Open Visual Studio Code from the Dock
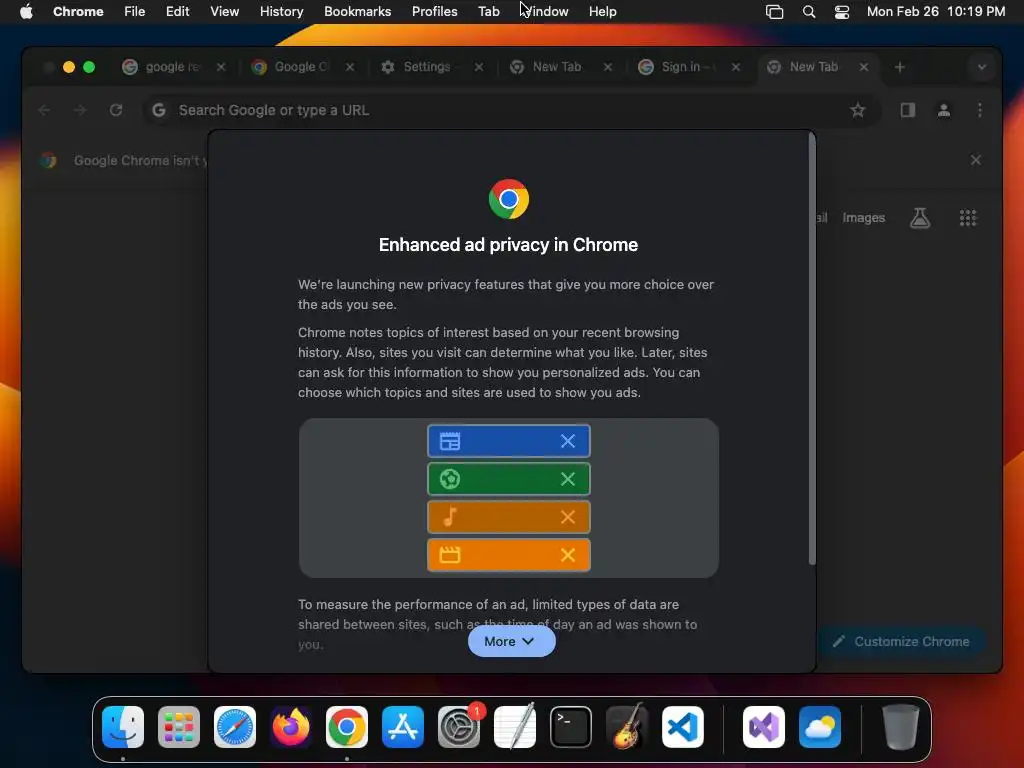 682,727
